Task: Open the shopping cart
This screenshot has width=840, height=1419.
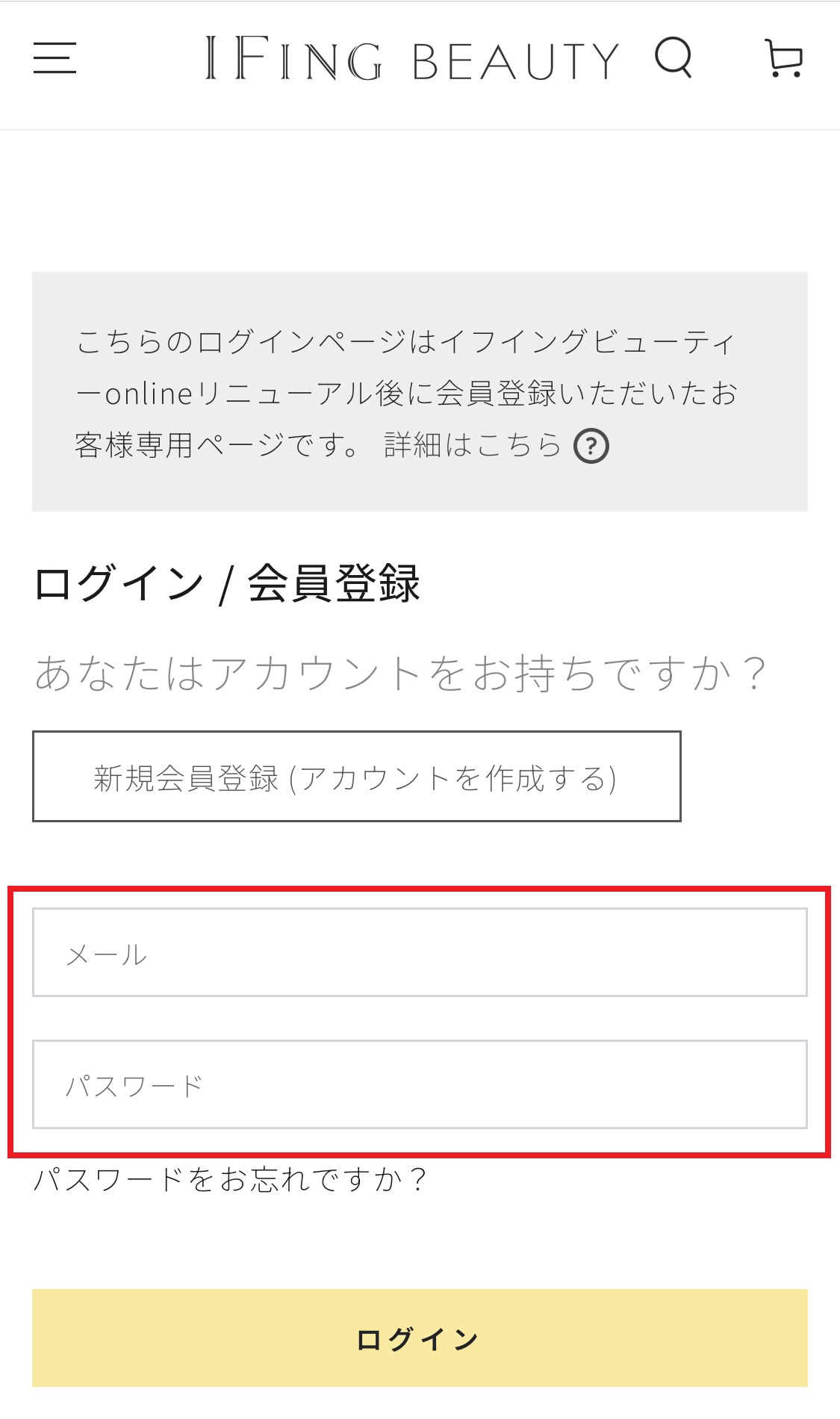Action: (785, 59)
